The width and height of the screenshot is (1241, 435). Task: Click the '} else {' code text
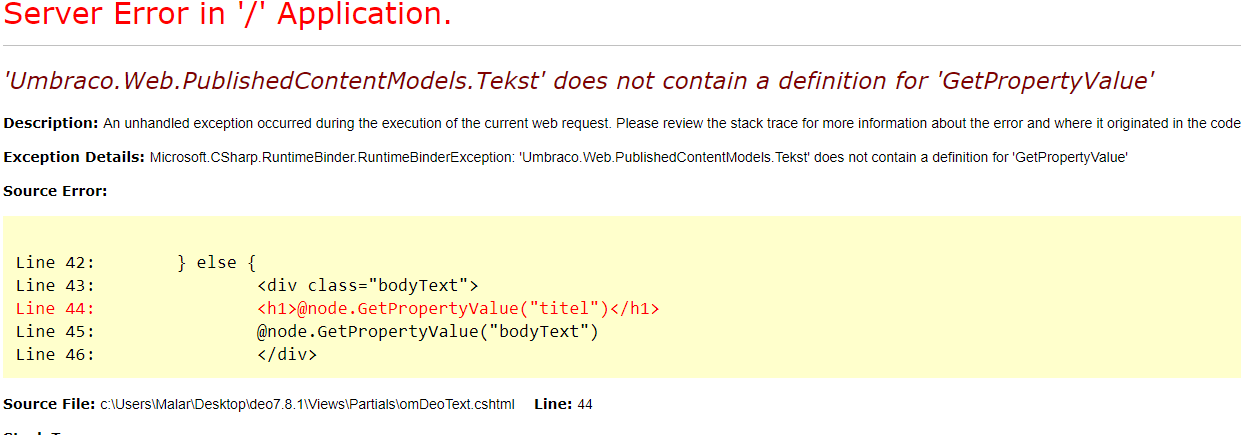click(x=217, y=263)
